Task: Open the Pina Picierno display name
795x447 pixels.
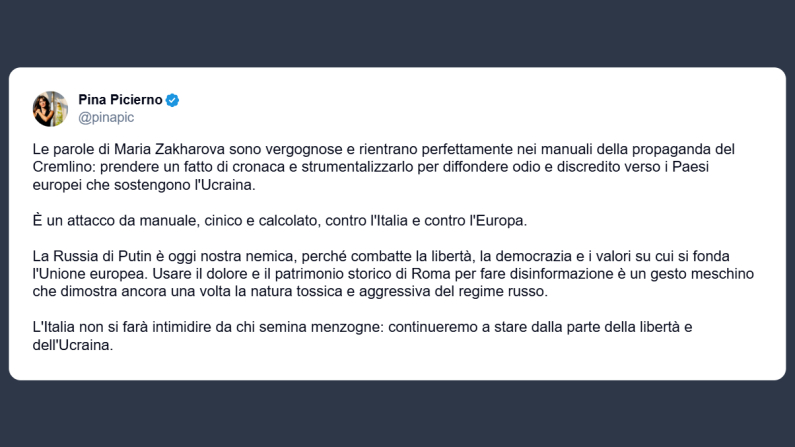Action: coord(120,100)
